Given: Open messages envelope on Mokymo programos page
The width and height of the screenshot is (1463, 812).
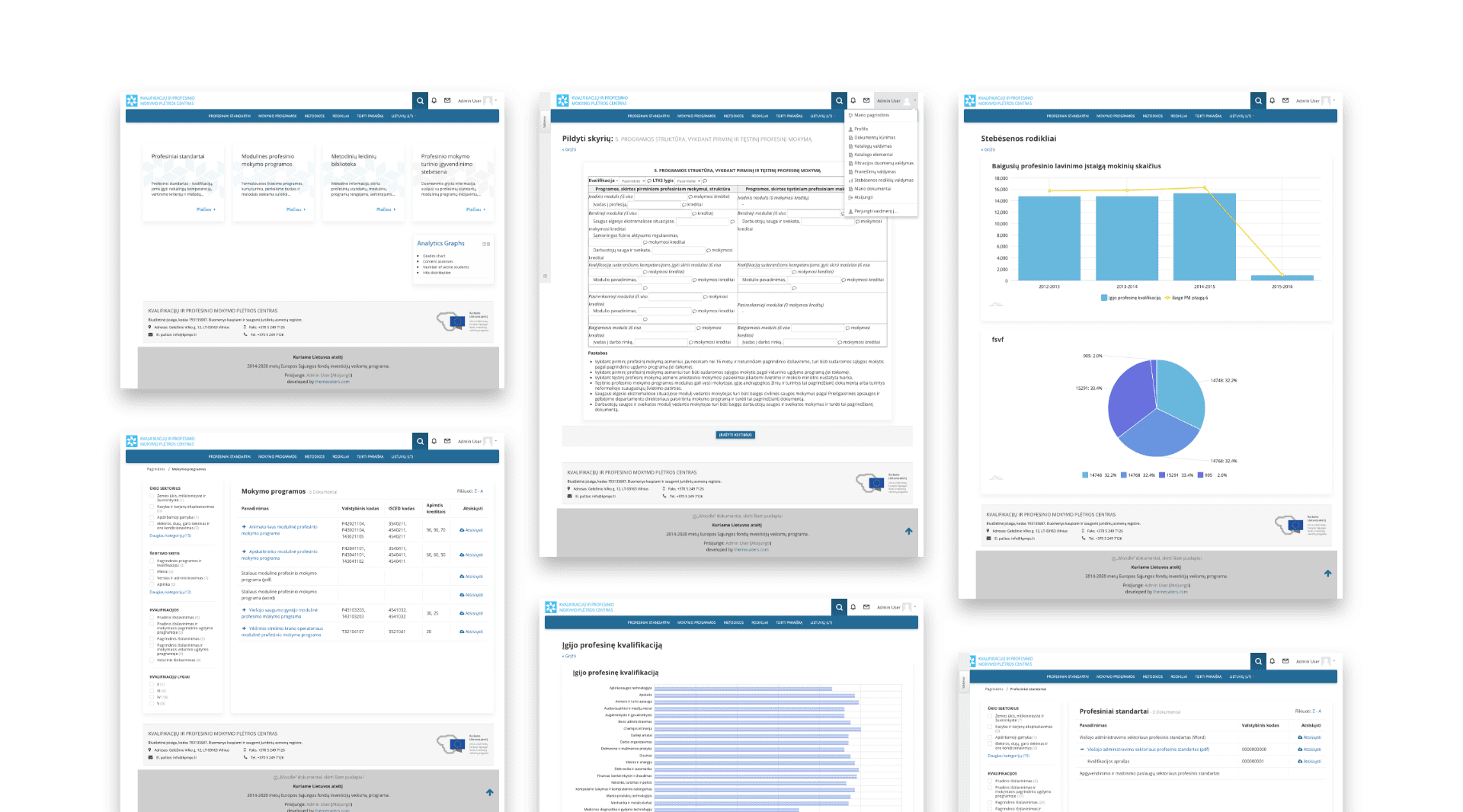Looking at the screenshot, I should click(447, 441).
